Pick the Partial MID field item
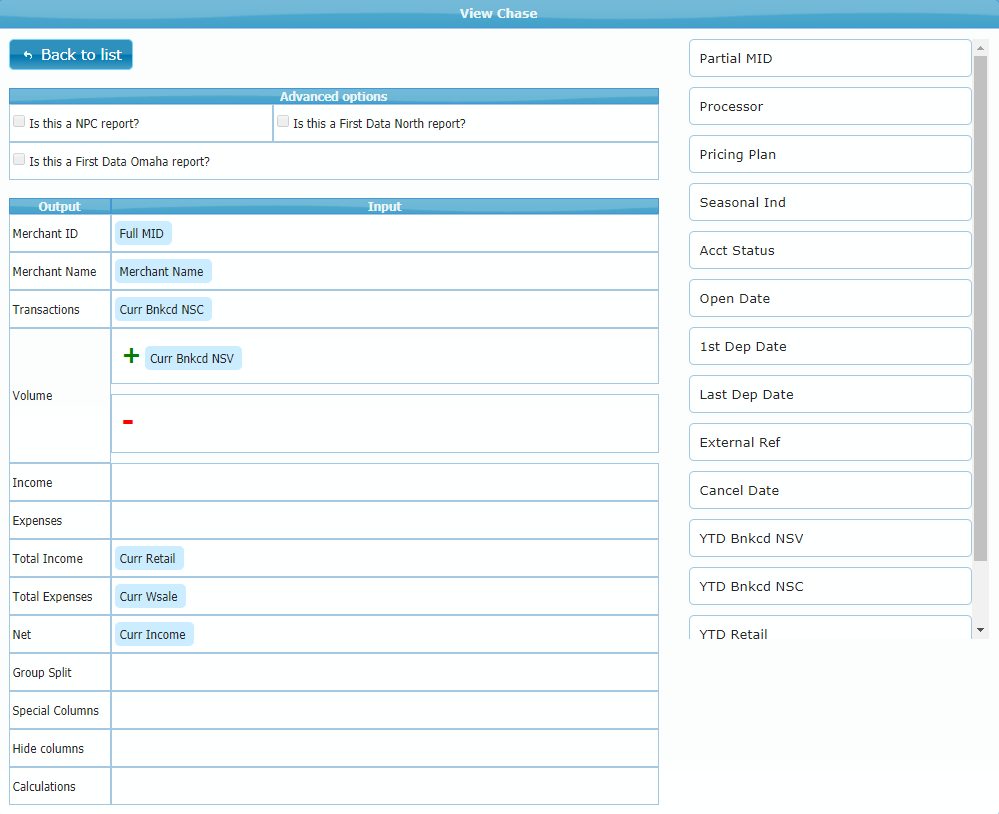 coord(830,58)
